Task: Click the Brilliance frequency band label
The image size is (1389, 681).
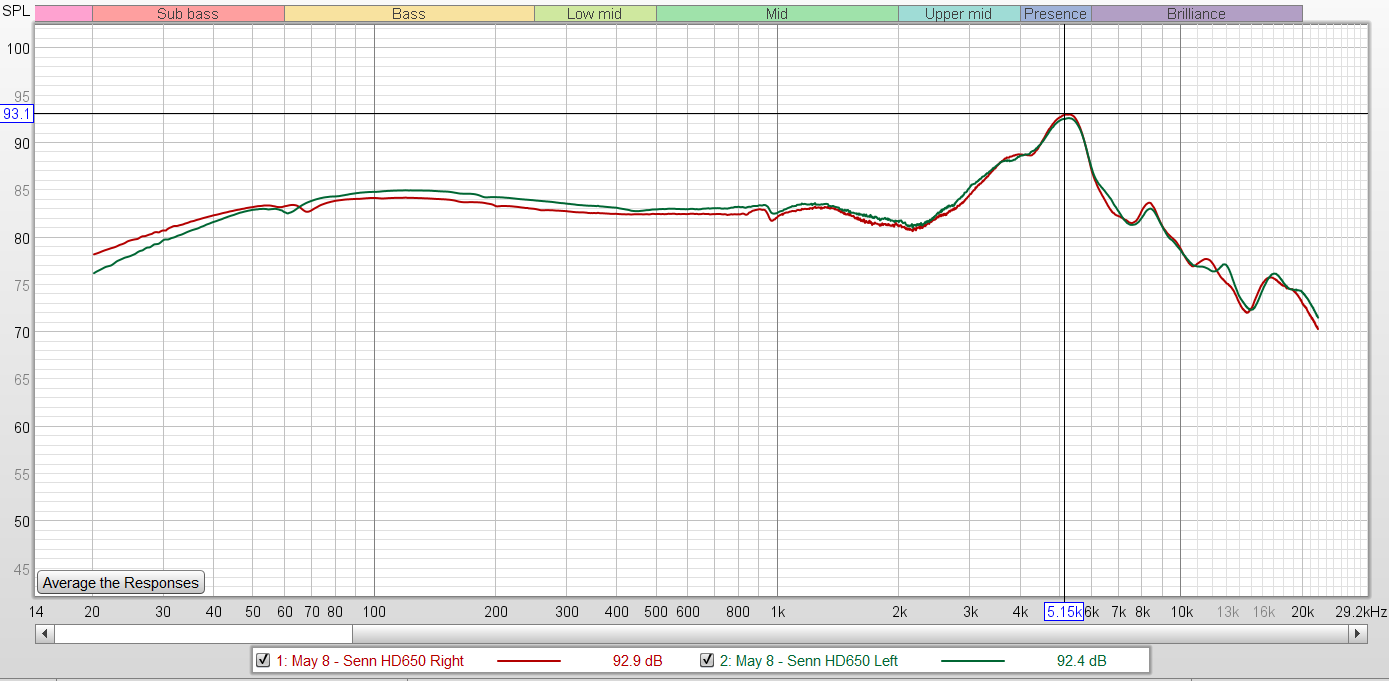Action: (x=1196, y=14)
